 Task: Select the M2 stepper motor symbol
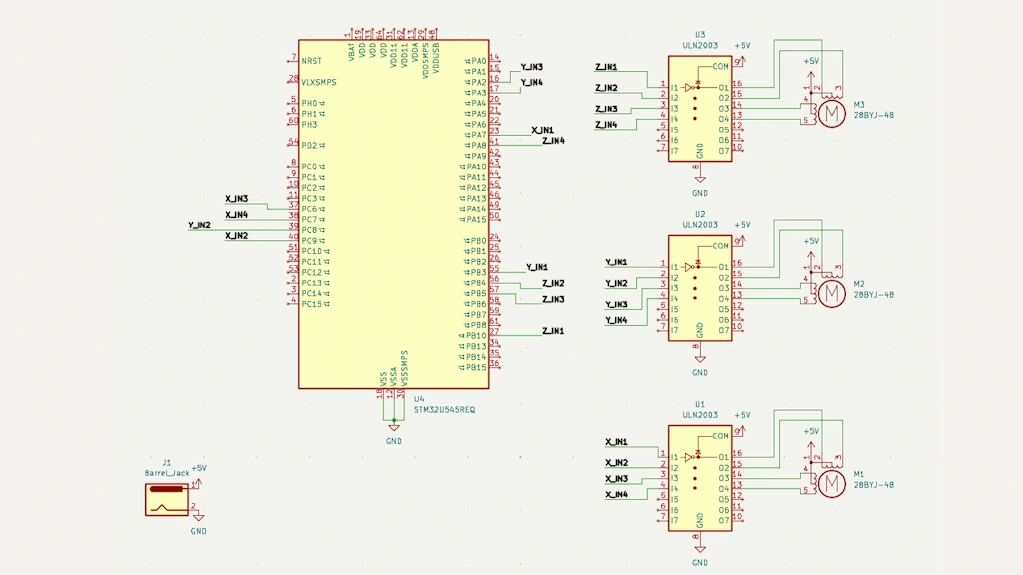[831, 294]
